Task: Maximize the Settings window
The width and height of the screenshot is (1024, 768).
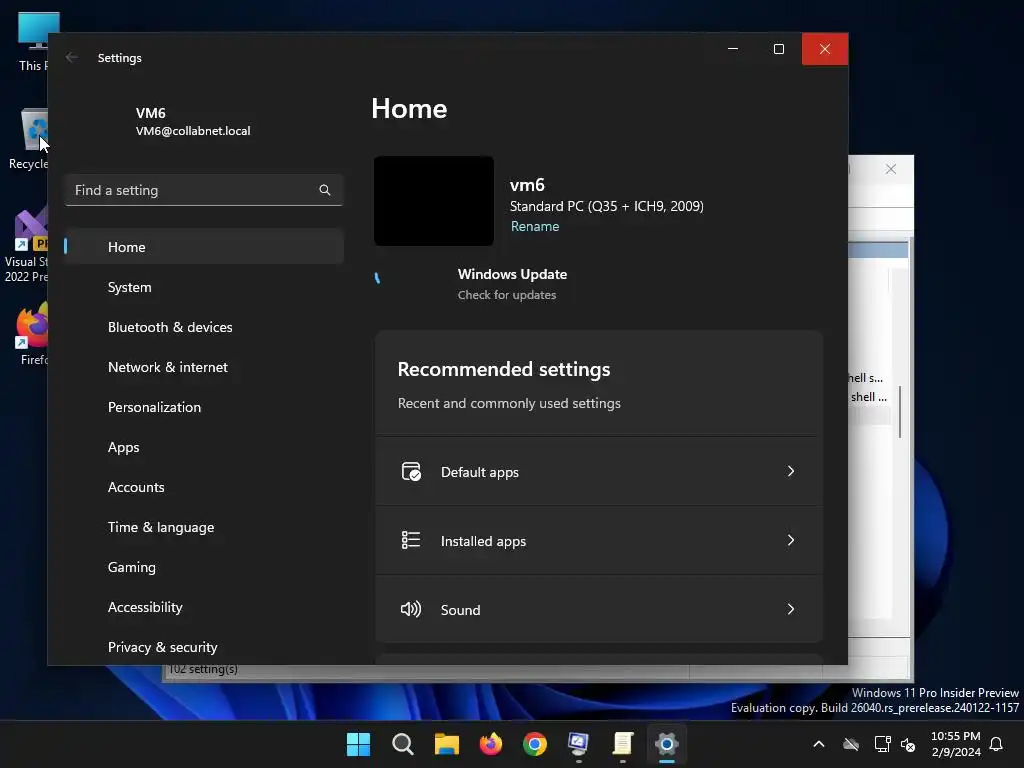Action: 778,49
